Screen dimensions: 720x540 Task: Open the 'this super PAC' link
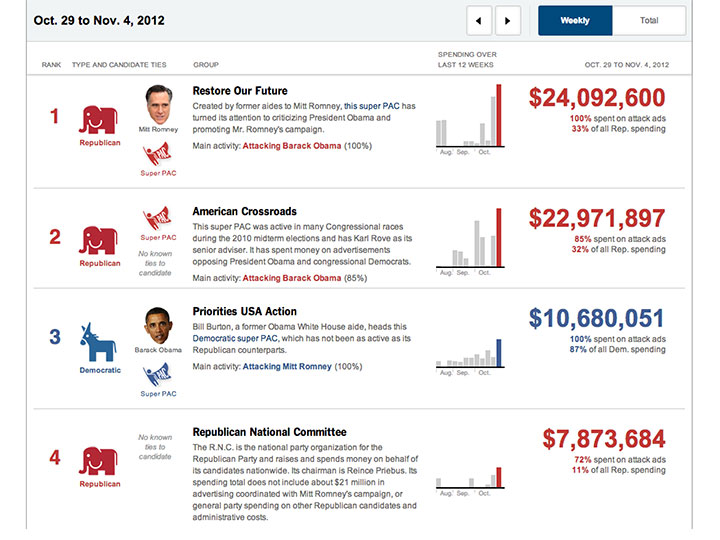tap(372, 106)
